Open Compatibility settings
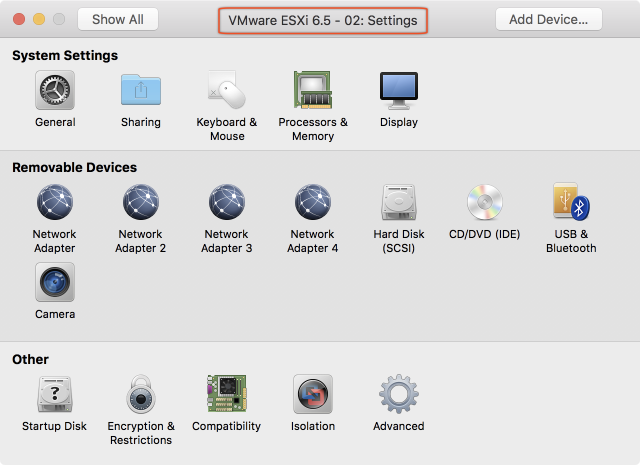The width and height of the screenshot is (640, 465). 227,395
